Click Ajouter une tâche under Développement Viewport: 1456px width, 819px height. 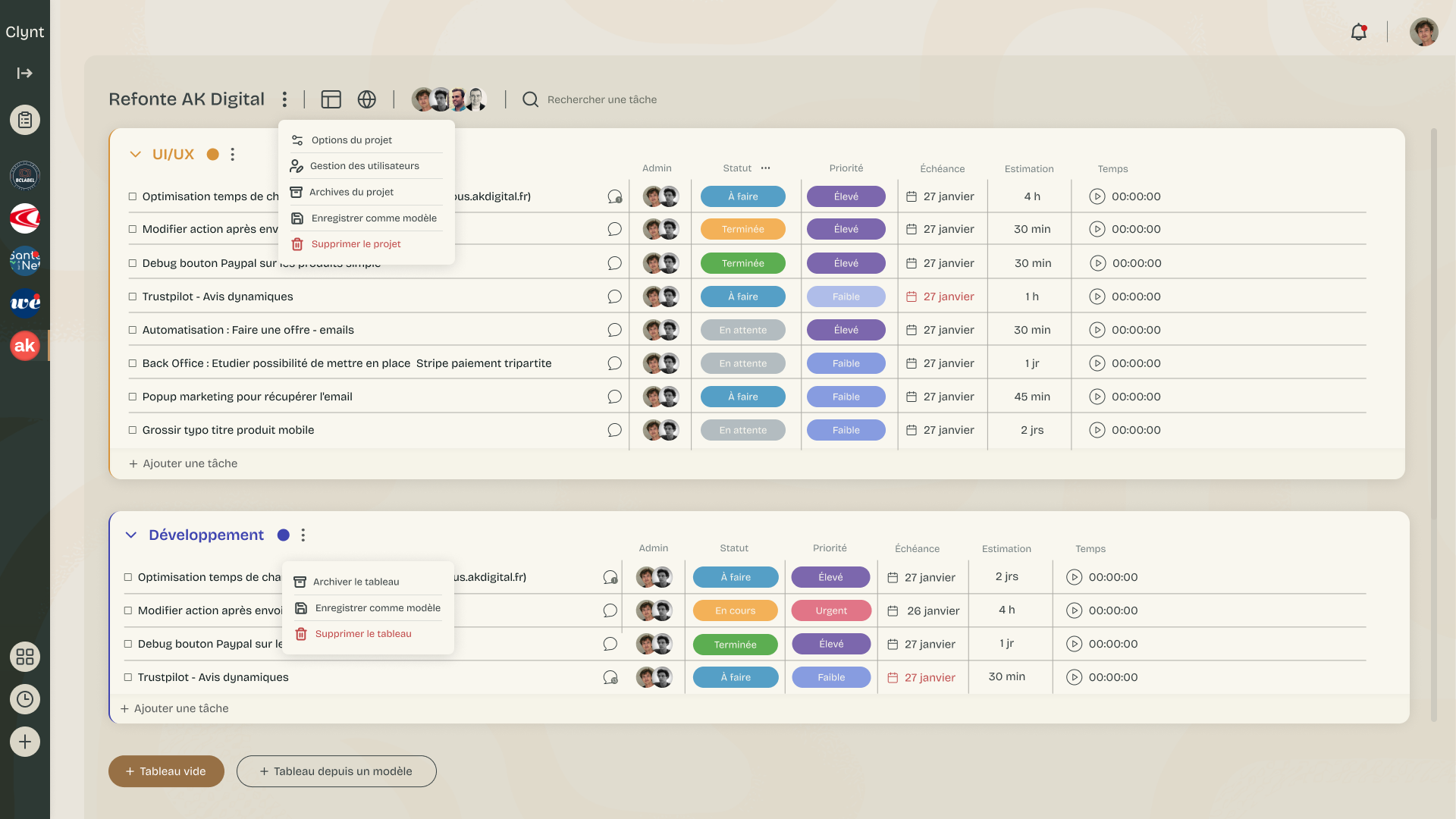pos(174,708)
